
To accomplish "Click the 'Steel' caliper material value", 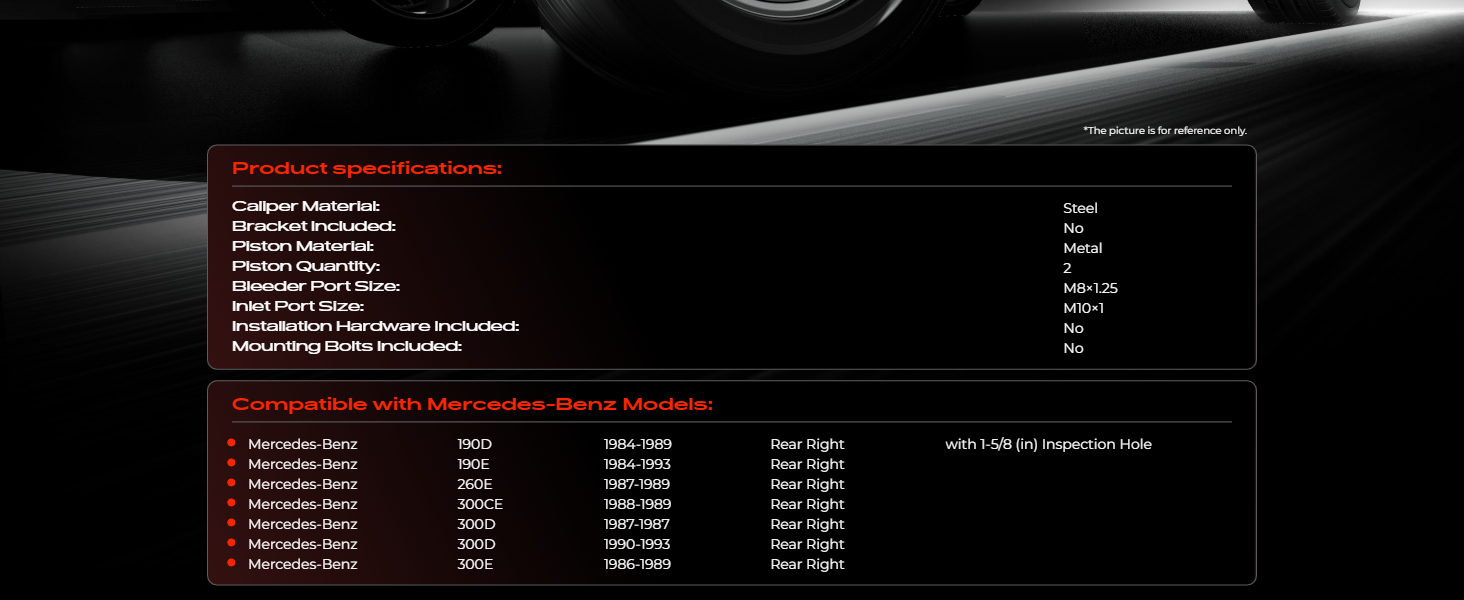I will coord(1080,208).
